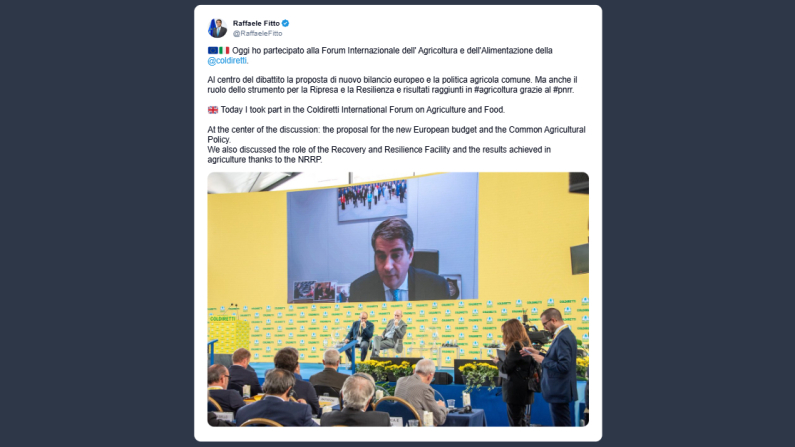Click the text about Common Agricultural Policy
The height and width of the screenshot is (447, 795).
pos(396,134)
